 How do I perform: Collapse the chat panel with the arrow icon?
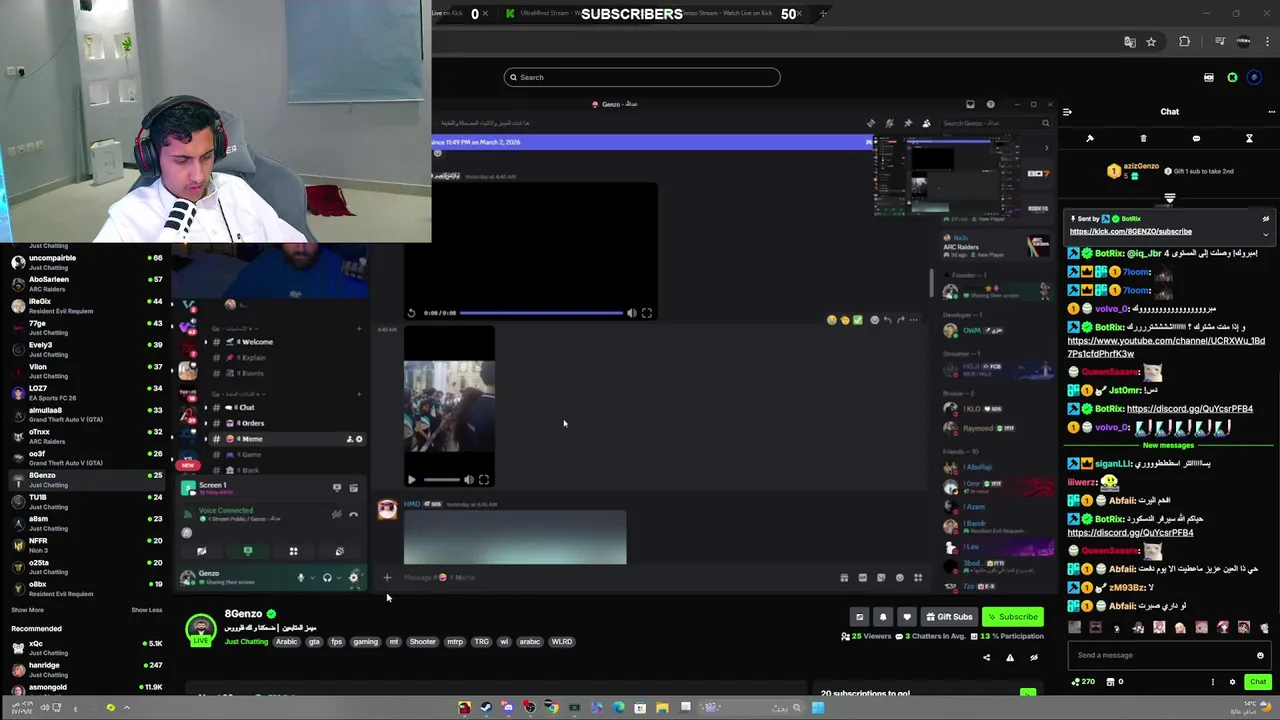click(x=1067, y=112)
